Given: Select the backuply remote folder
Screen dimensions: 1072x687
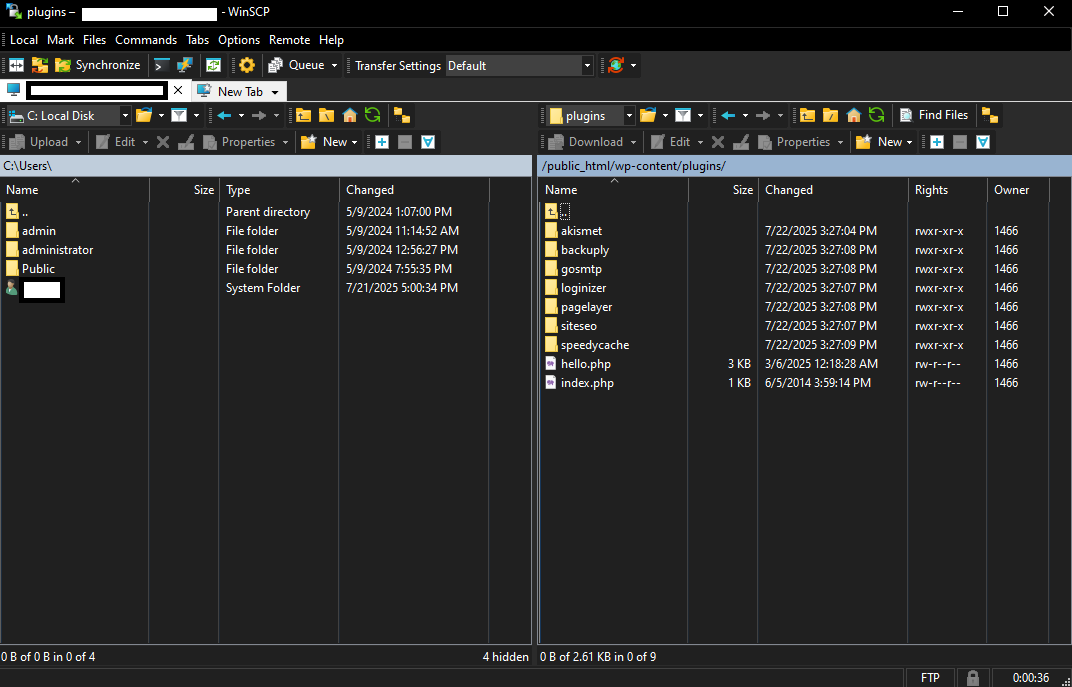Looking at the screenshot, I should tap(585, 250).
